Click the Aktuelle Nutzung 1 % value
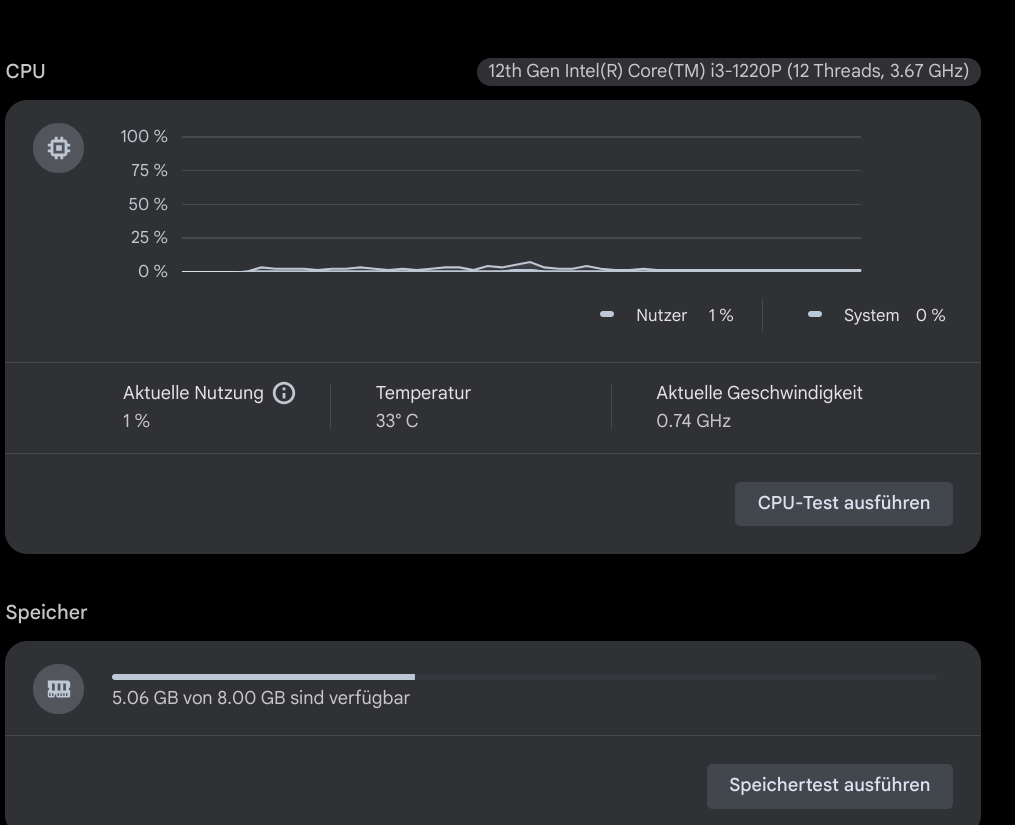1015x825 pixels. [x=136, y=421]
